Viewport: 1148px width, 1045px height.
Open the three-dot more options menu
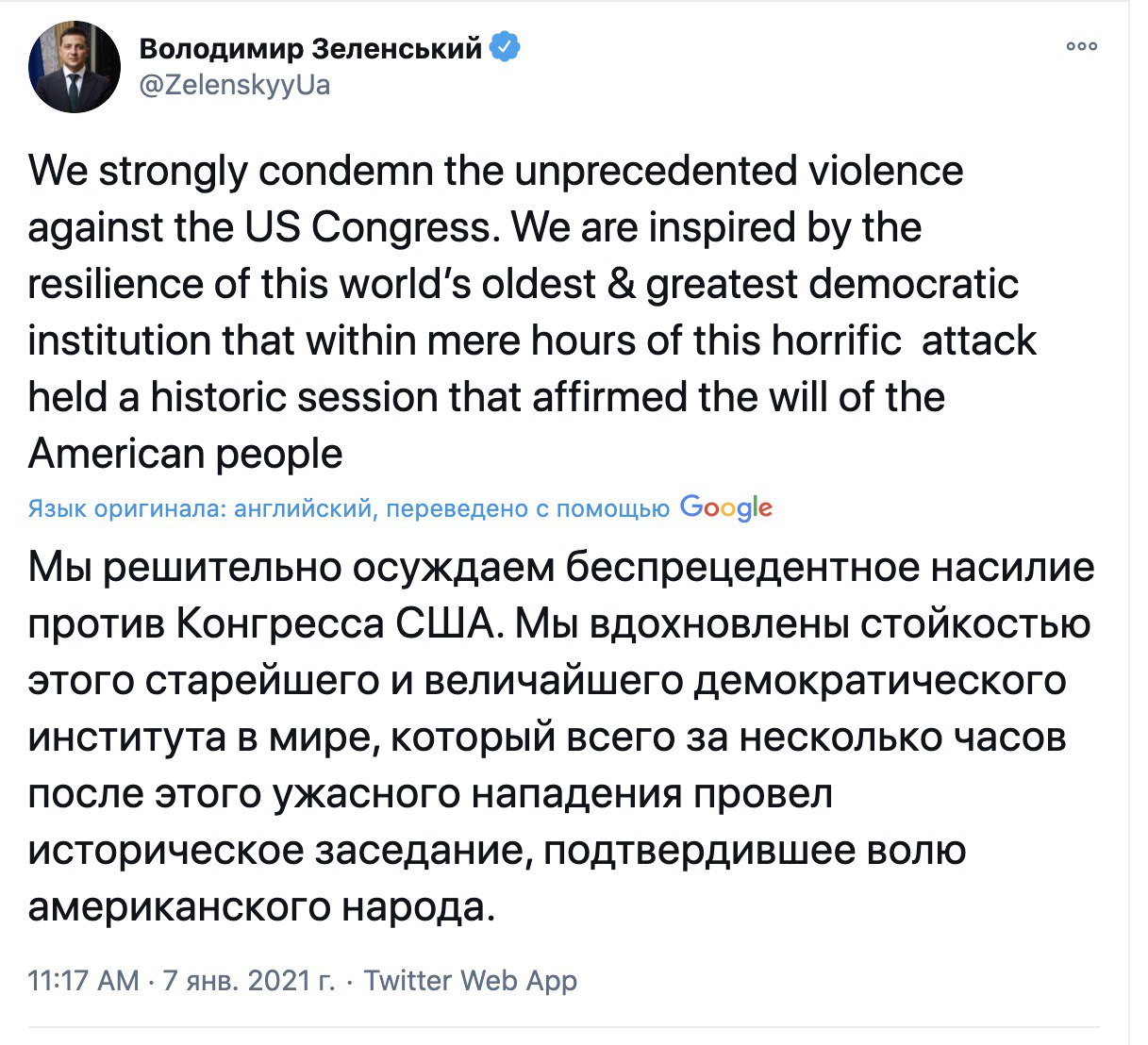click(x=1082, y=45)
